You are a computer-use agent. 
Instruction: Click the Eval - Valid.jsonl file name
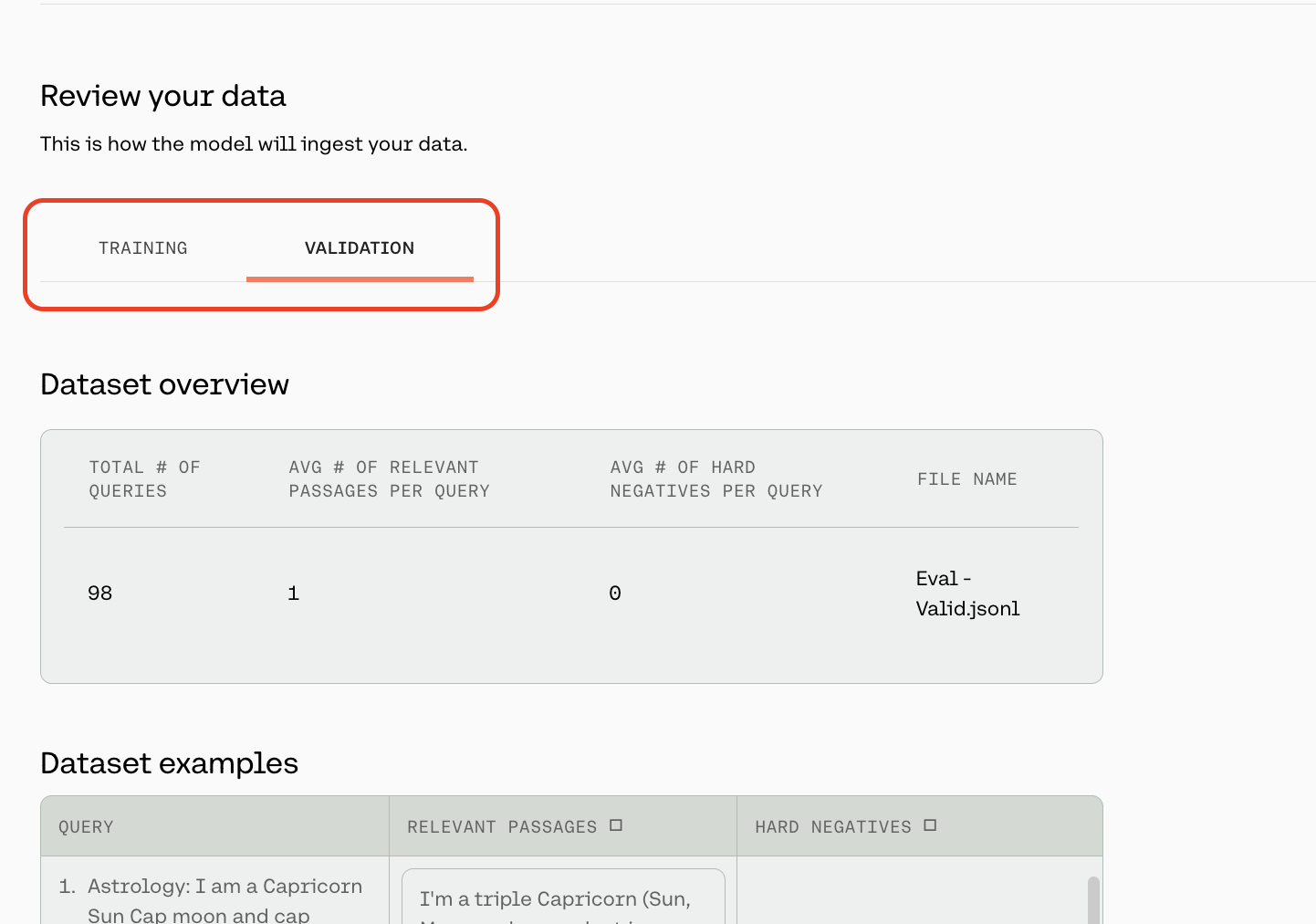(x=966, y=593)
